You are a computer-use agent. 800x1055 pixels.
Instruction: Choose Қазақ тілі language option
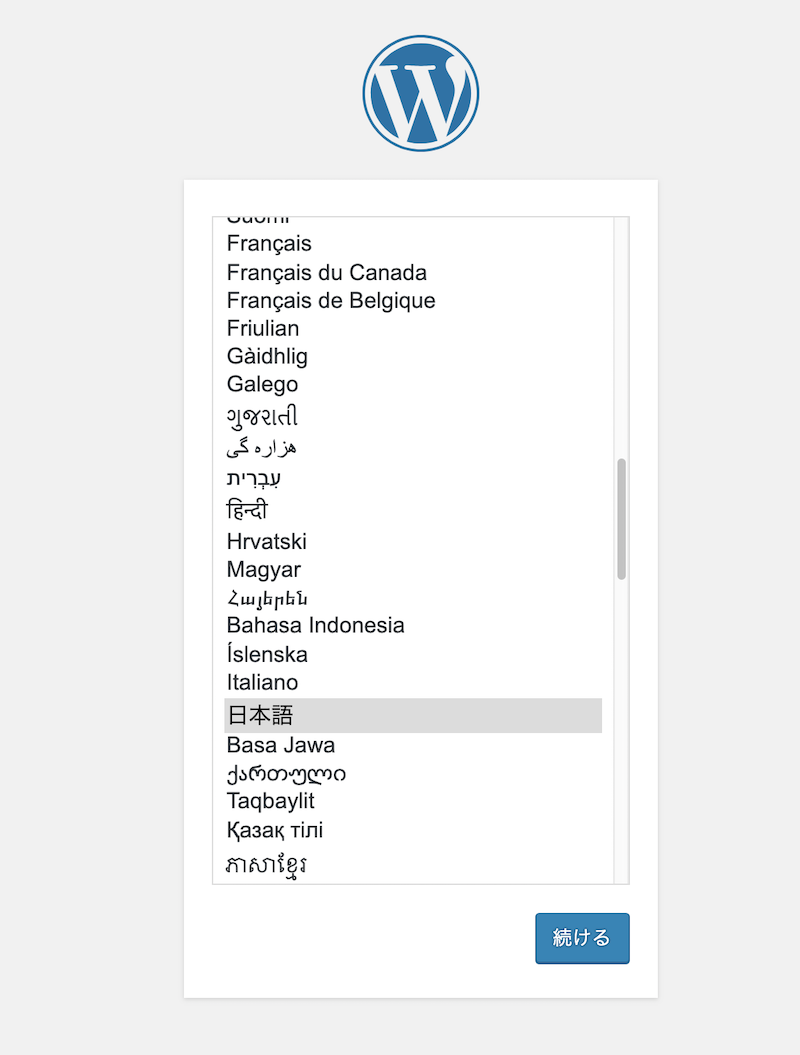pos(275,831)
